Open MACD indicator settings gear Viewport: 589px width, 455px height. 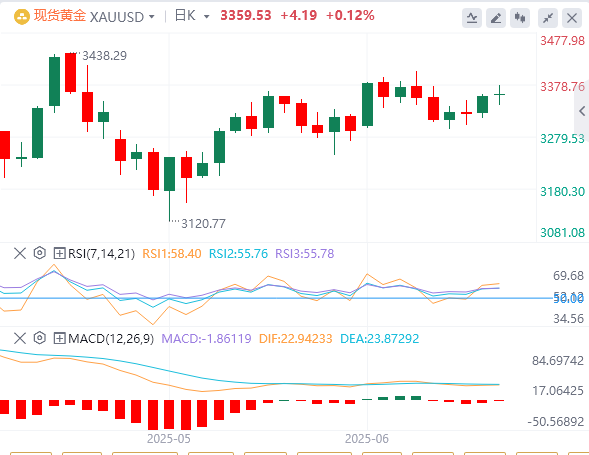pyautogui.click(x=39, y=338)
